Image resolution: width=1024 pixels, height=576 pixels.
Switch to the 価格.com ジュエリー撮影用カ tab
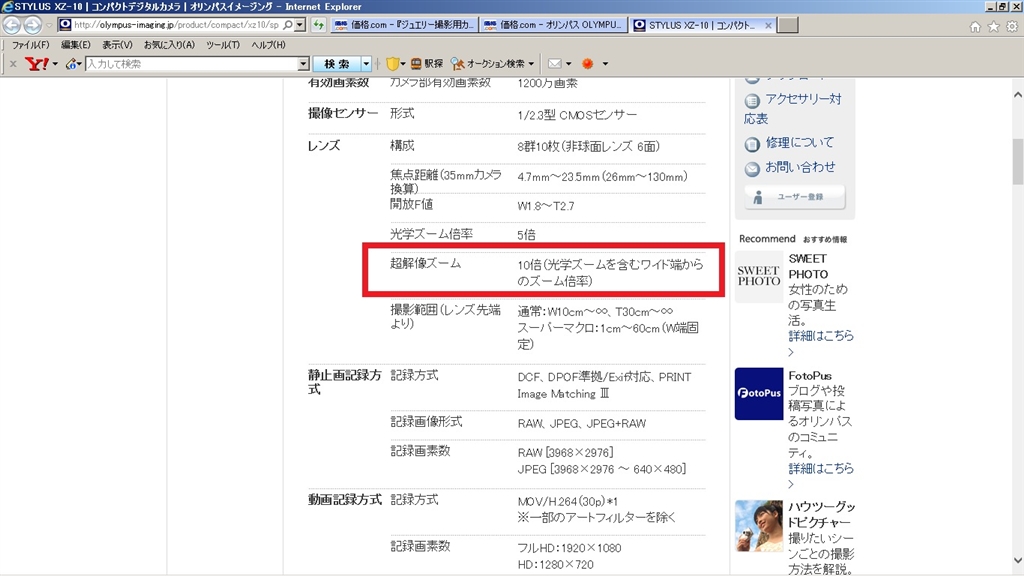click(405, 25)
